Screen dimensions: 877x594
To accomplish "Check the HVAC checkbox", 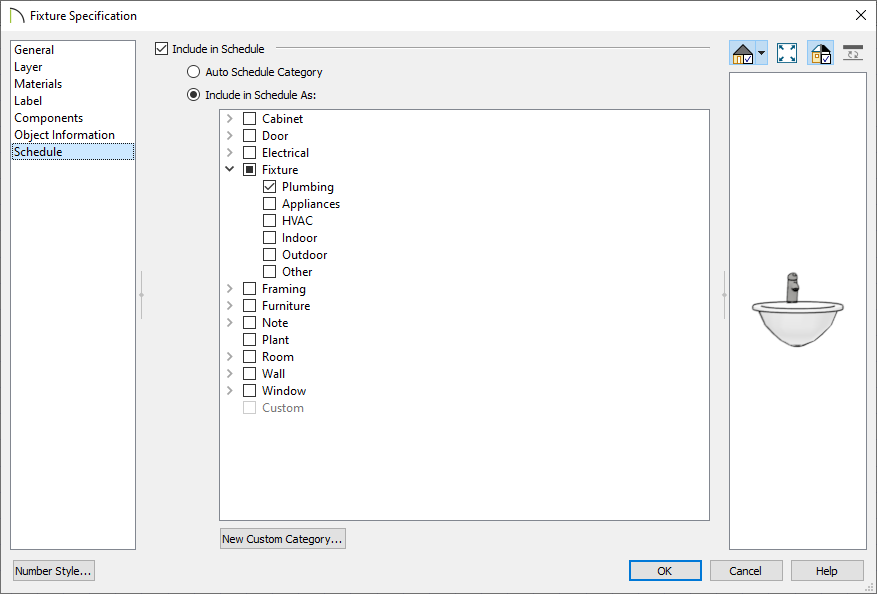I will point(270,220).
